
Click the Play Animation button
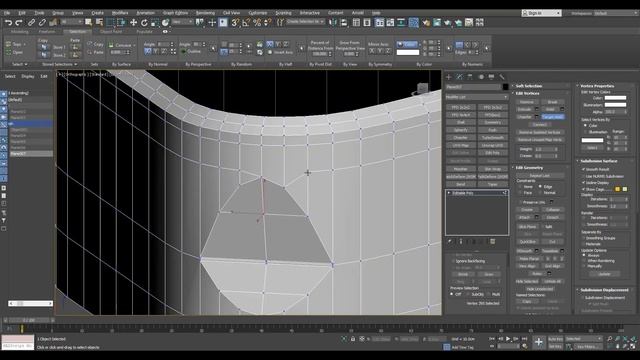coord(508,339)
